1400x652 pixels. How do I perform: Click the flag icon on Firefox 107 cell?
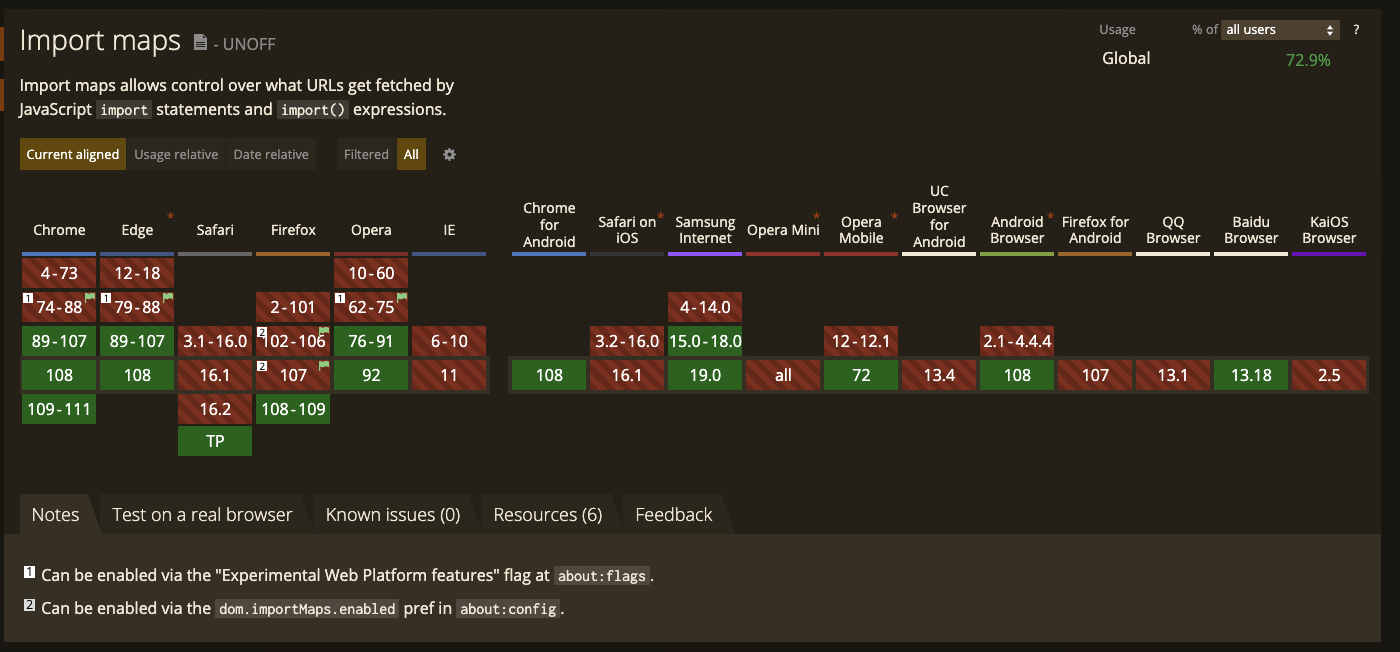click(325, 365)
